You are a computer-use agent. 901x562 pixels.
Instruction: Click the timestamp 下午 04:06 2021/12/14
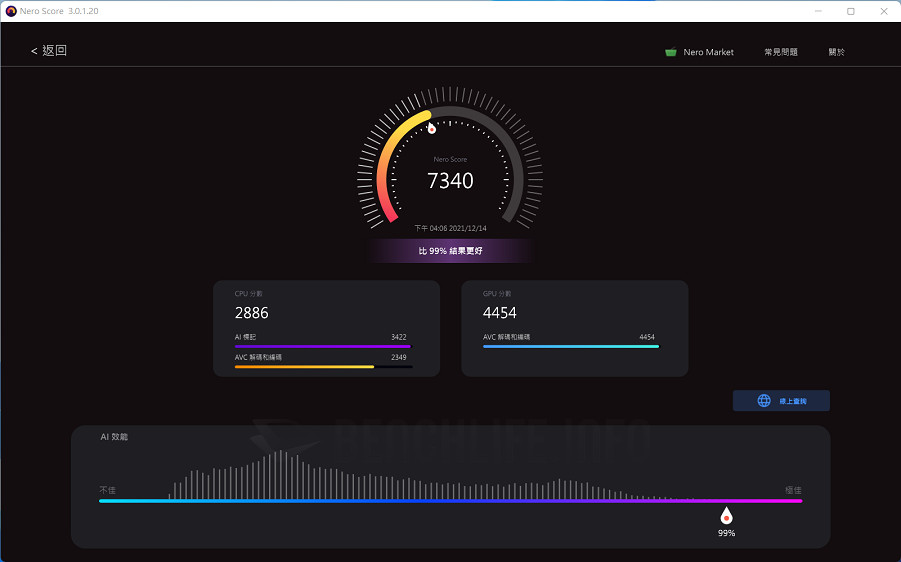(450, 228)
